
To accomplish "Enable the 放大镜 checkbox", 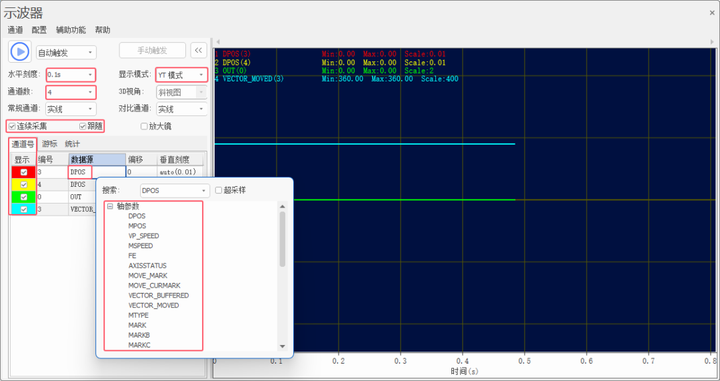I will 144,126.
